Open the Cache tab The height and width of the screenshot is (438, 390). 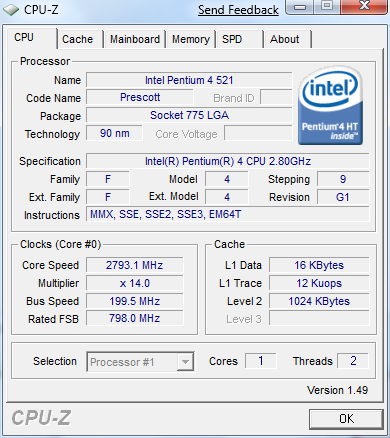pyautogui.click(x=77, y=39)
